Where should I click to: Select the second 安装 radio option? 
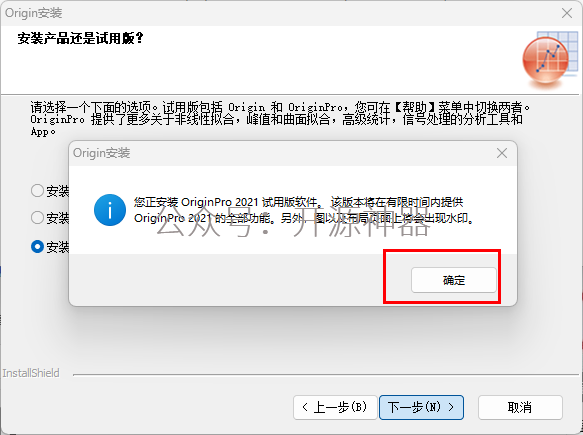tap(37, 218)
